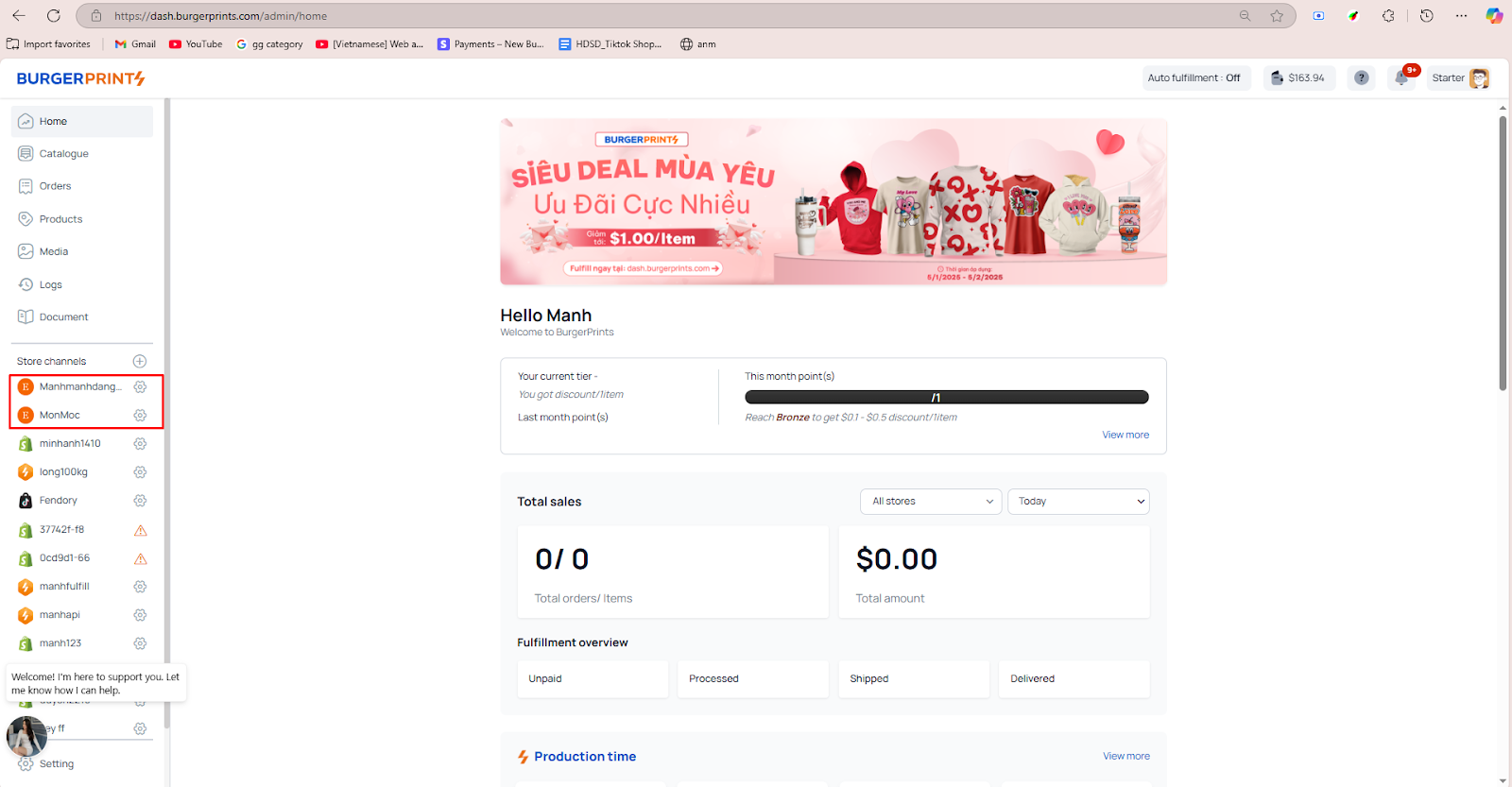The width and height of the screenshot is (1512, 787).
Task: Open the help question mark icon
Action: coord(1361,77)
